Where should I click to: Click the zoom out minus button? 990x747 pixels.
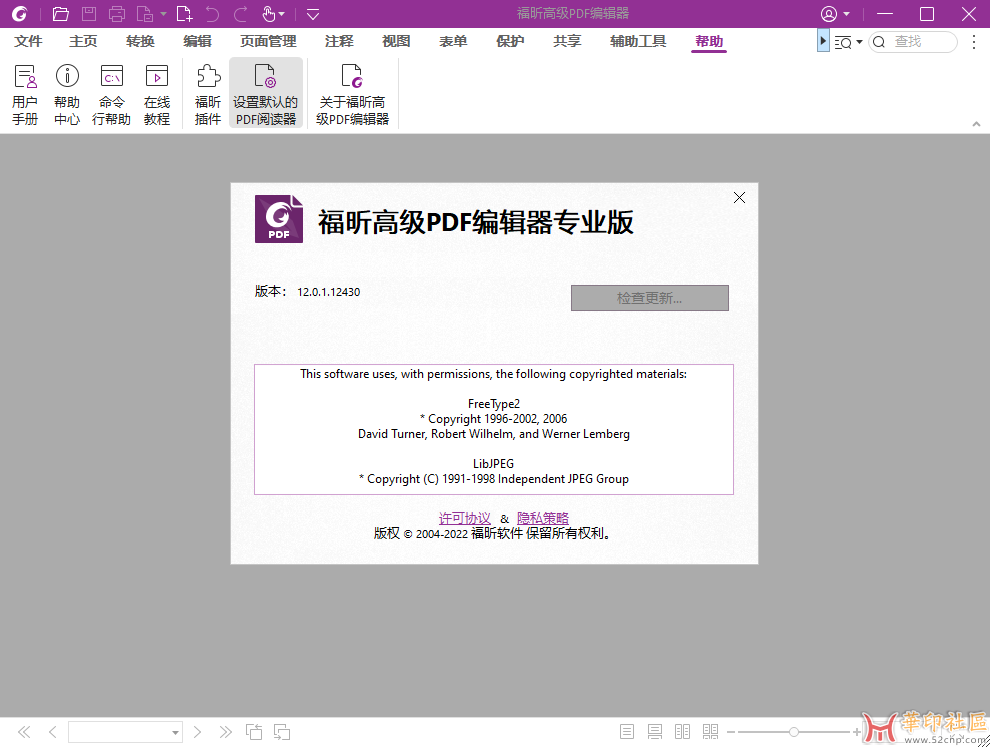click(x=731, y=732)
